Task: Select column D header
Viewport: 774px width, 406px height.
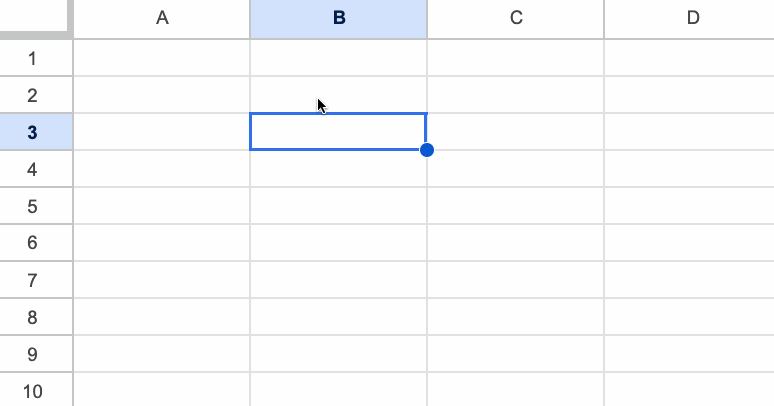Action: pyautogui.click(x=692, y=18)
